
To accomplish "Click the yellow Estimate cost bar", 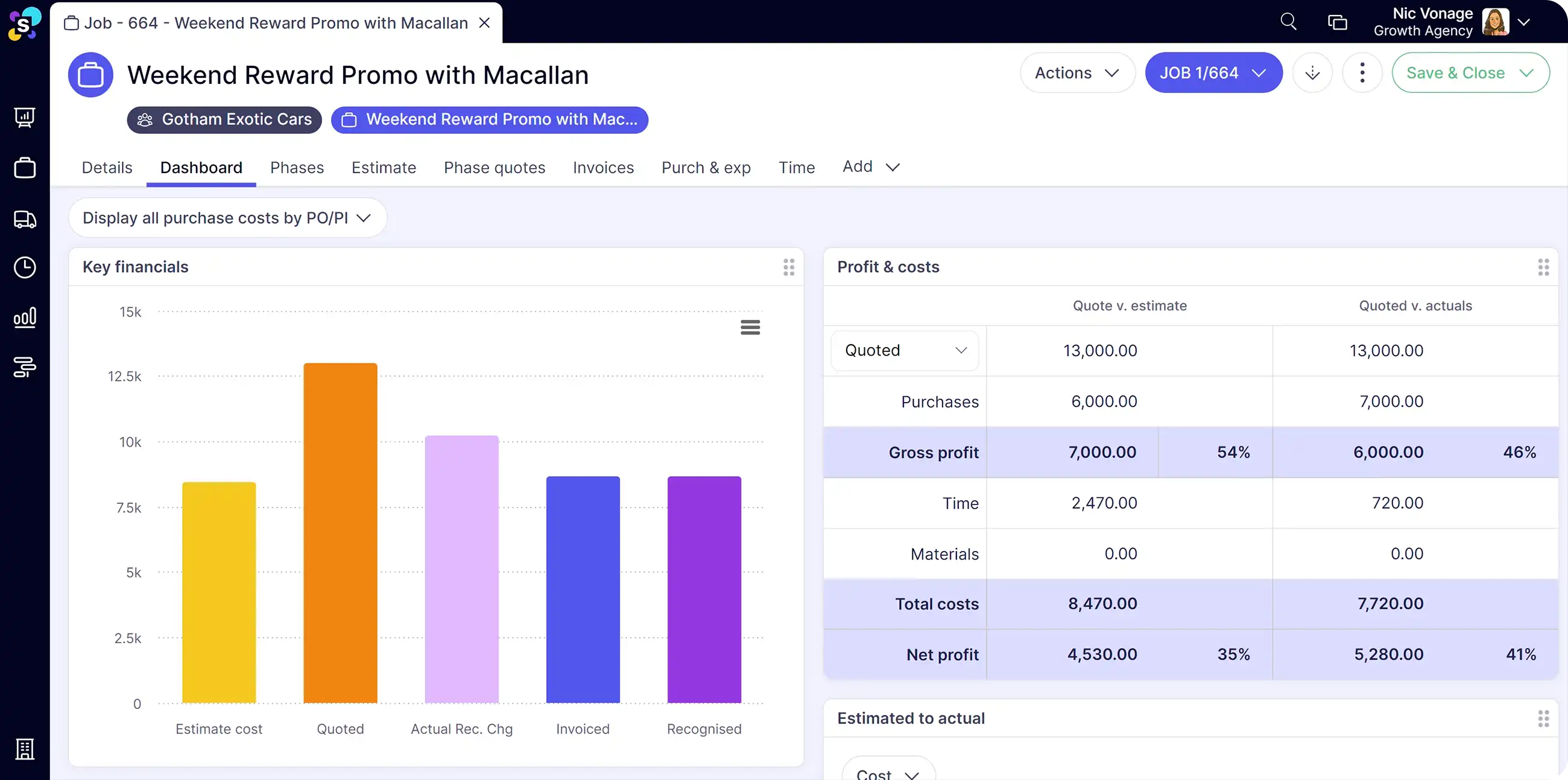I will [219, 592].
